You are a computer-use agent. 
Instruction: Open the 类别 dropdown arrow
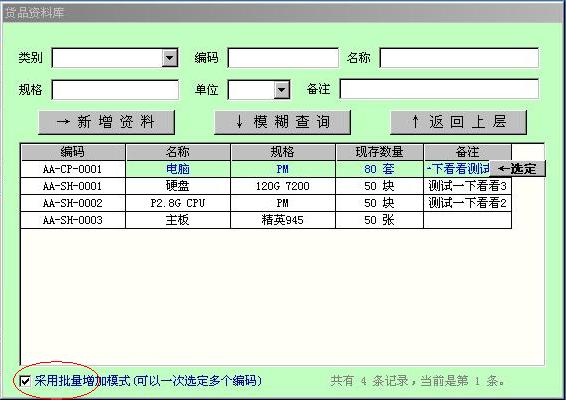click(170, 58)
